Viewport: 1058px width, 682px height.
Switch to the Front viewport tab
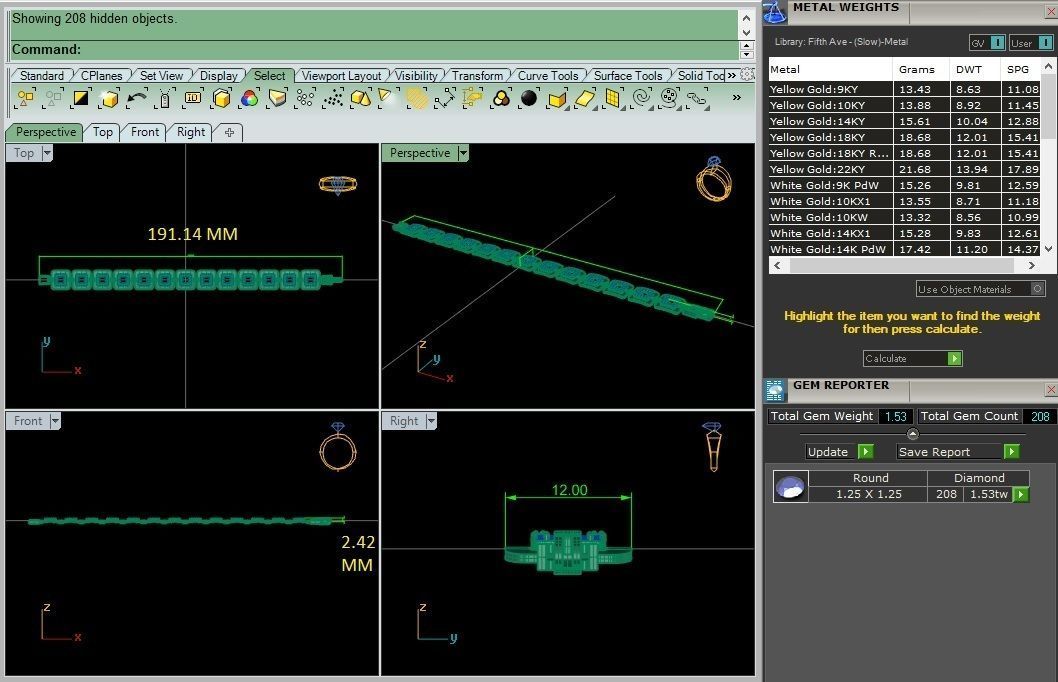pos(145,132)
